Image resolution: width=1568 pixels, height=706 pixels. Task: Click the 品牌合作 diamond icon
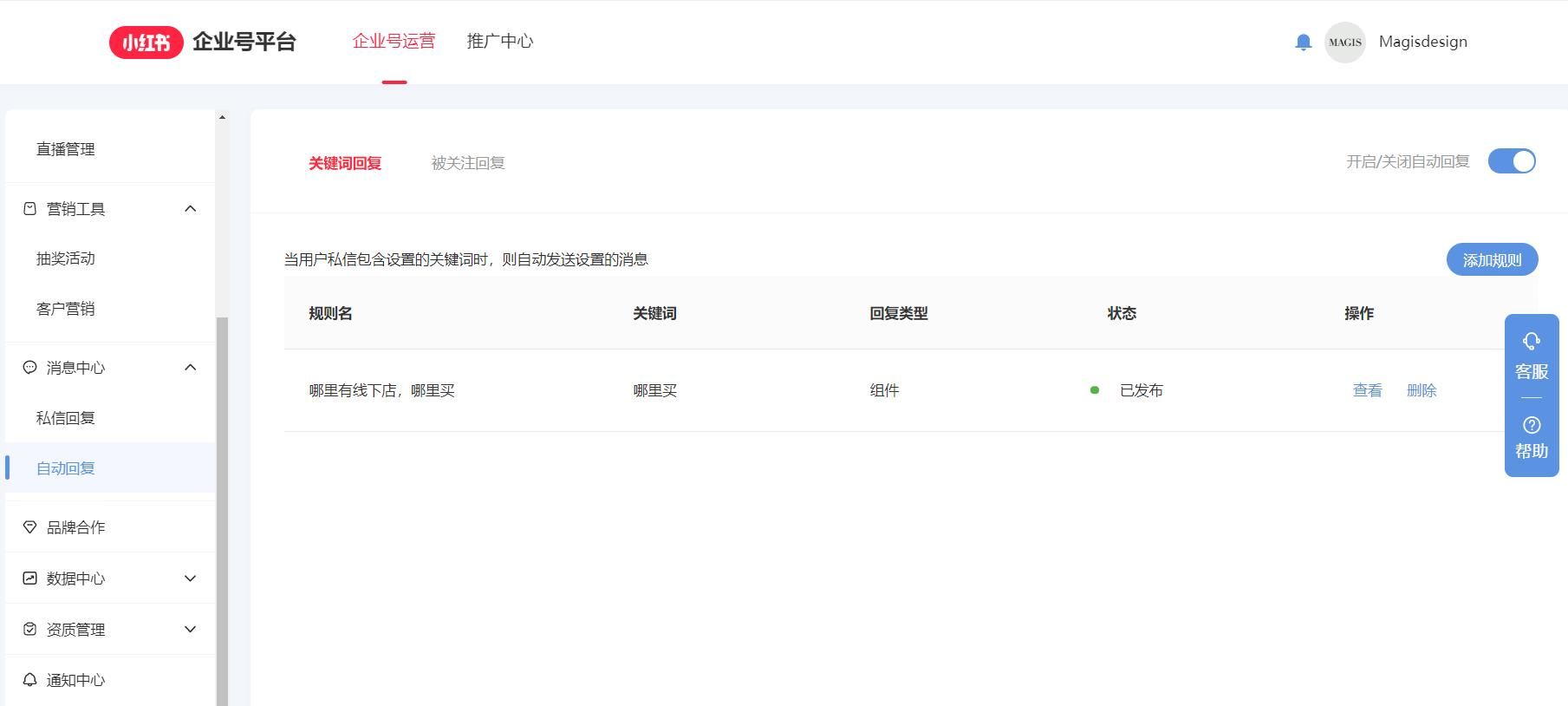pyautogui.click(x=30, y=527)
